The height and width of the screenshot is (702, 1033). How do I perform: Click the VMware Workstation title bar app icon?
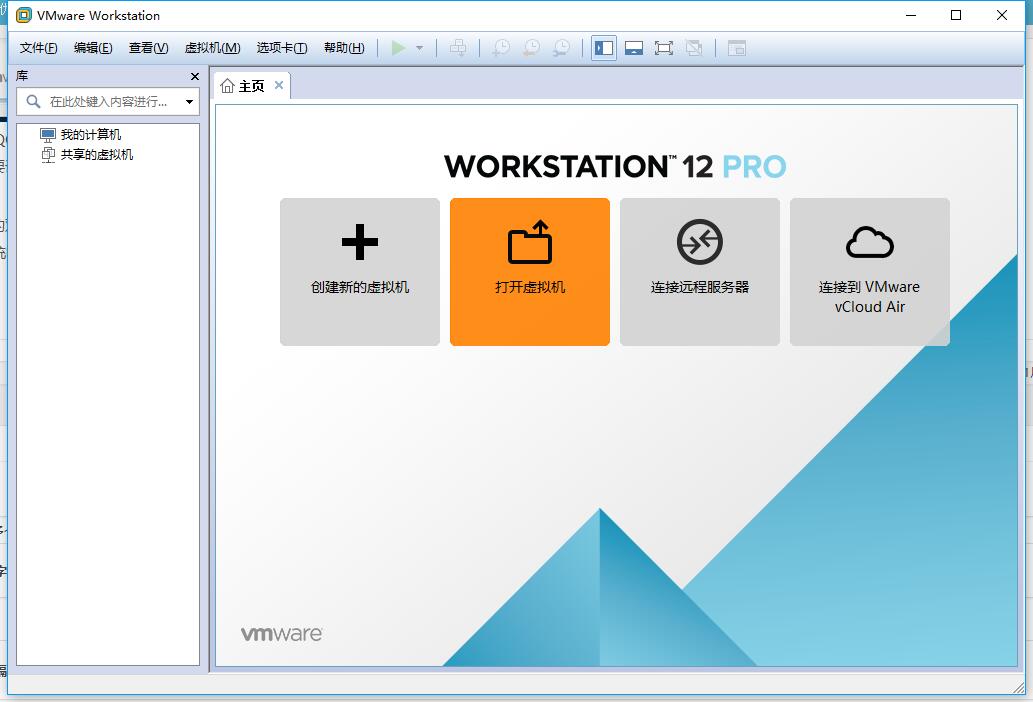[24, 15]
